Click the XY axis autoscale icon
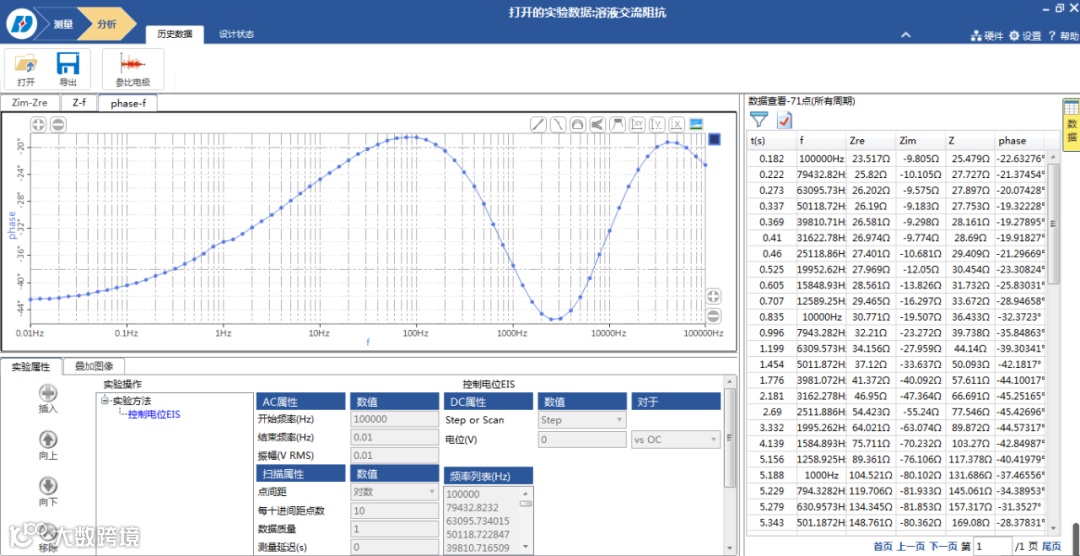Image resolution: width=1080 pixels, height=556 pixels. pos(637,124)
